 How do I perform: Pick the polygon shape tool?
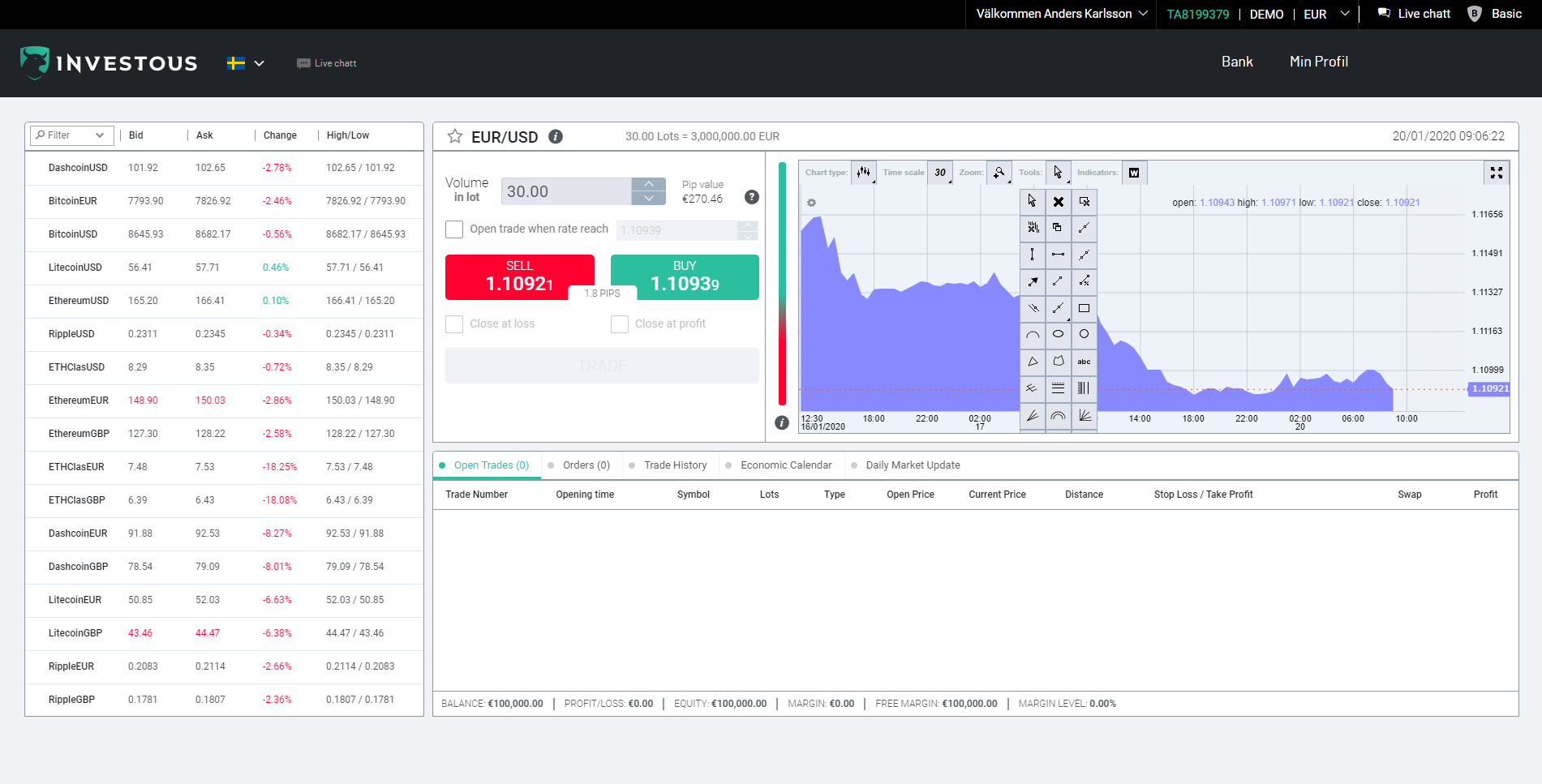click(x=1058, y=362)
